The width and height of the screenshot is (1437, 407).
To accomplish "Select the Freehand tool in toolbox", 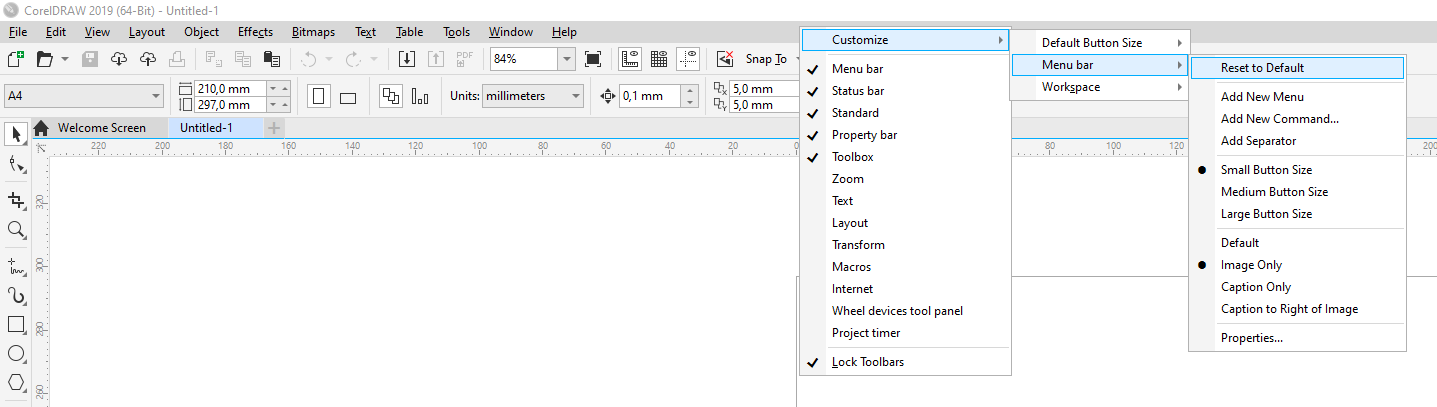I will coord(16,266).
